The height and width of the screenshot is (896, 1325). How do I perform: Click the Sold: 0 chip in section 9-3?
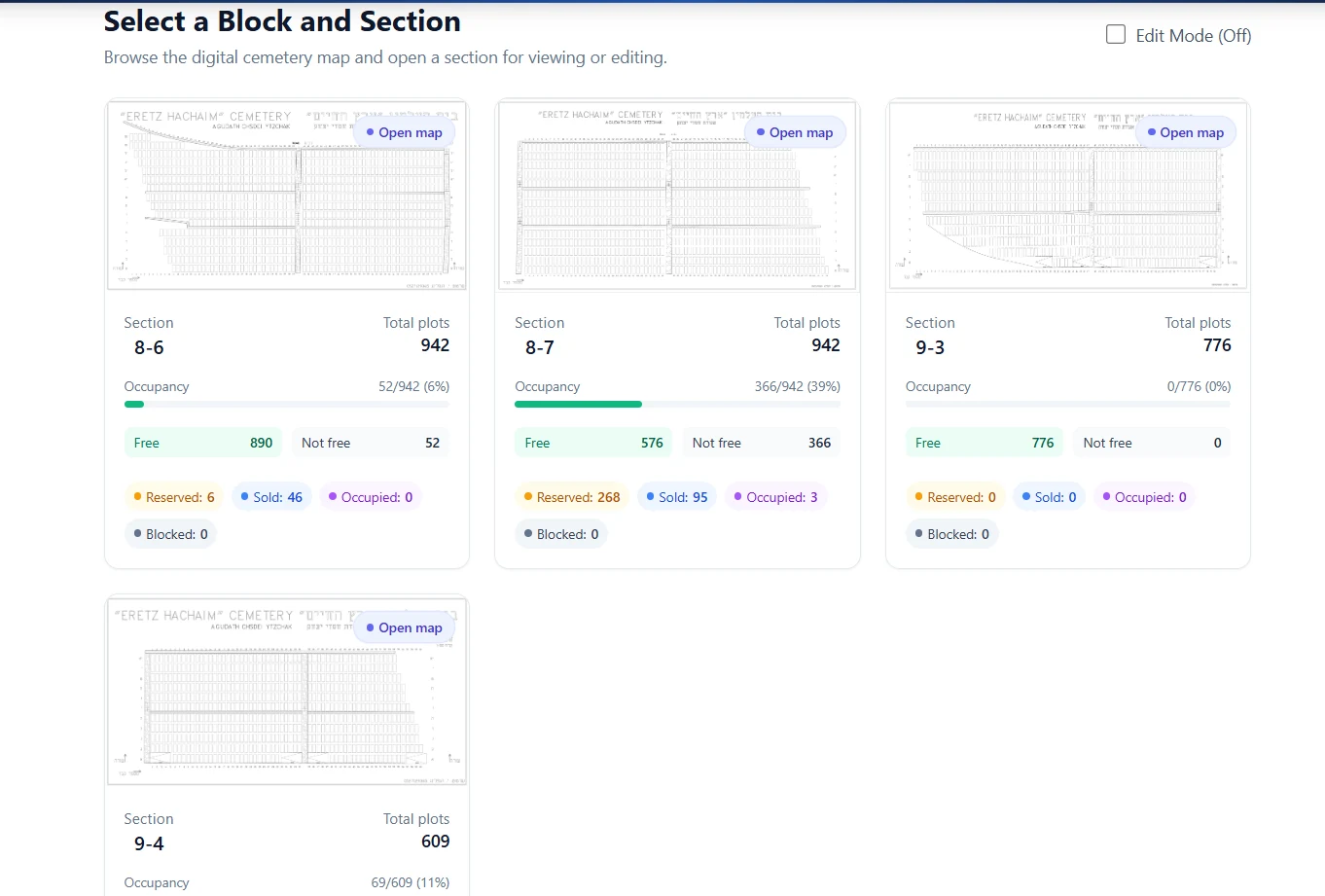(1050, 497)
